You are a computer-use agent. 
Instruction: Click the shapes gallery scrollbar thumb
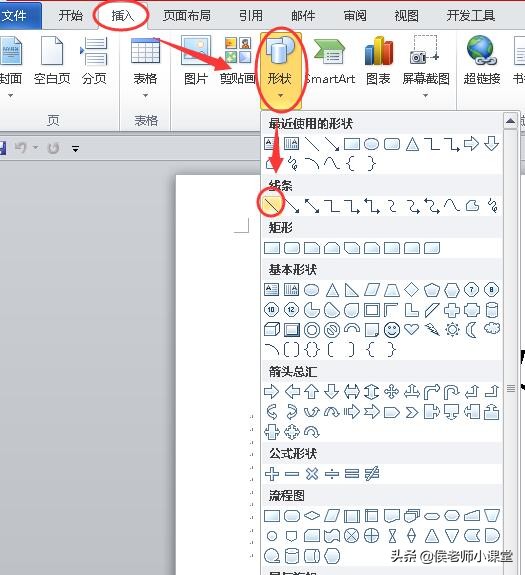pos(510,388)
